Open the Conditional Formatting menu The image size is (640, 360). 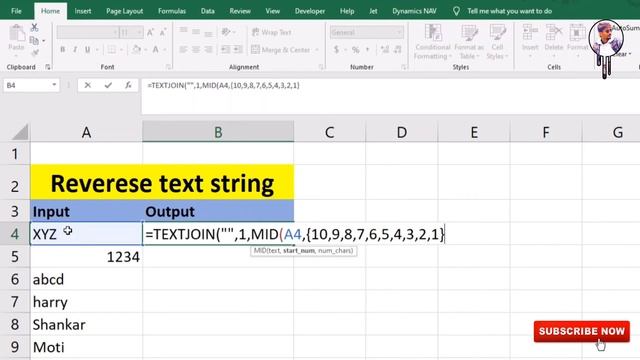(433, 42)
